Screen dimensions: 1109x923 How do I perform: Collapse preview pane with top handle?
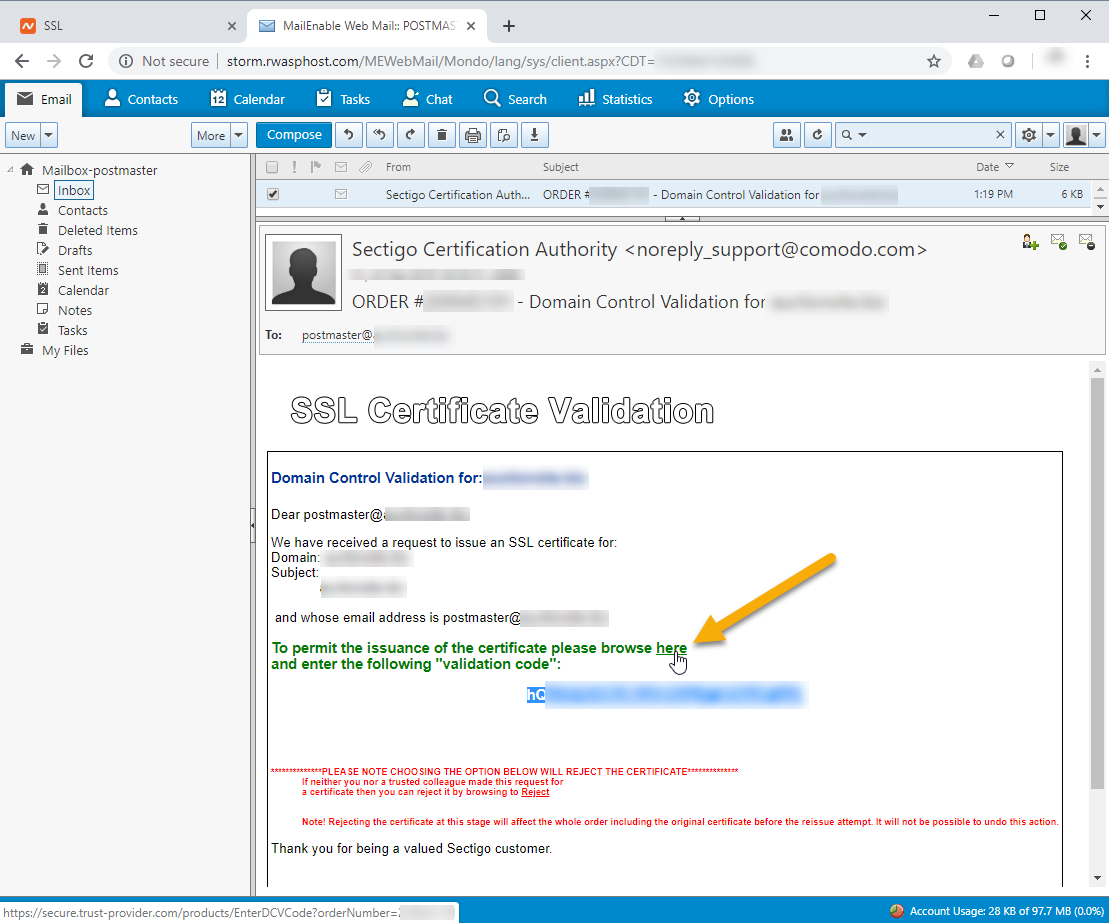683,219
